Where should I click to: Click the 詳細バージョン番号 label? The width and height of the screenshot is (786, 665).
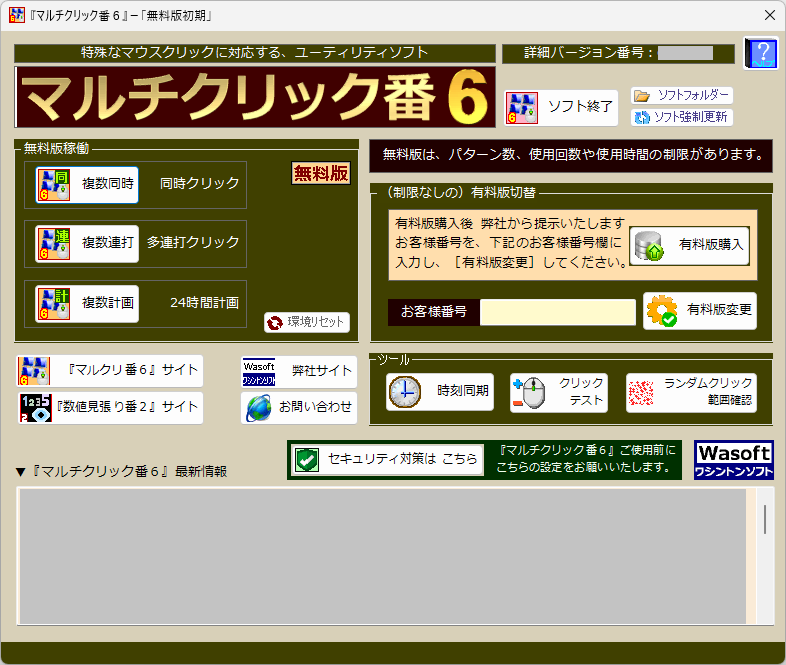(588, 53)
